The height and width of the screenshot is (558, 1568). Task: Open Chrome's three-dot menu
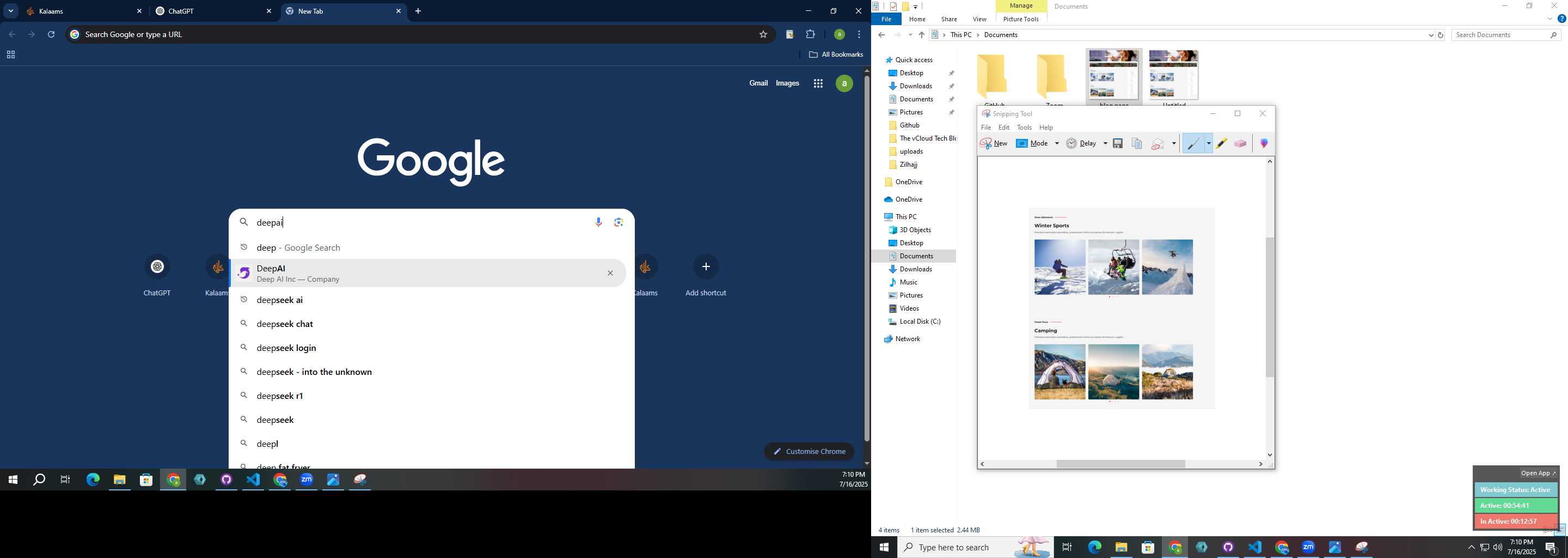[859, 35]
